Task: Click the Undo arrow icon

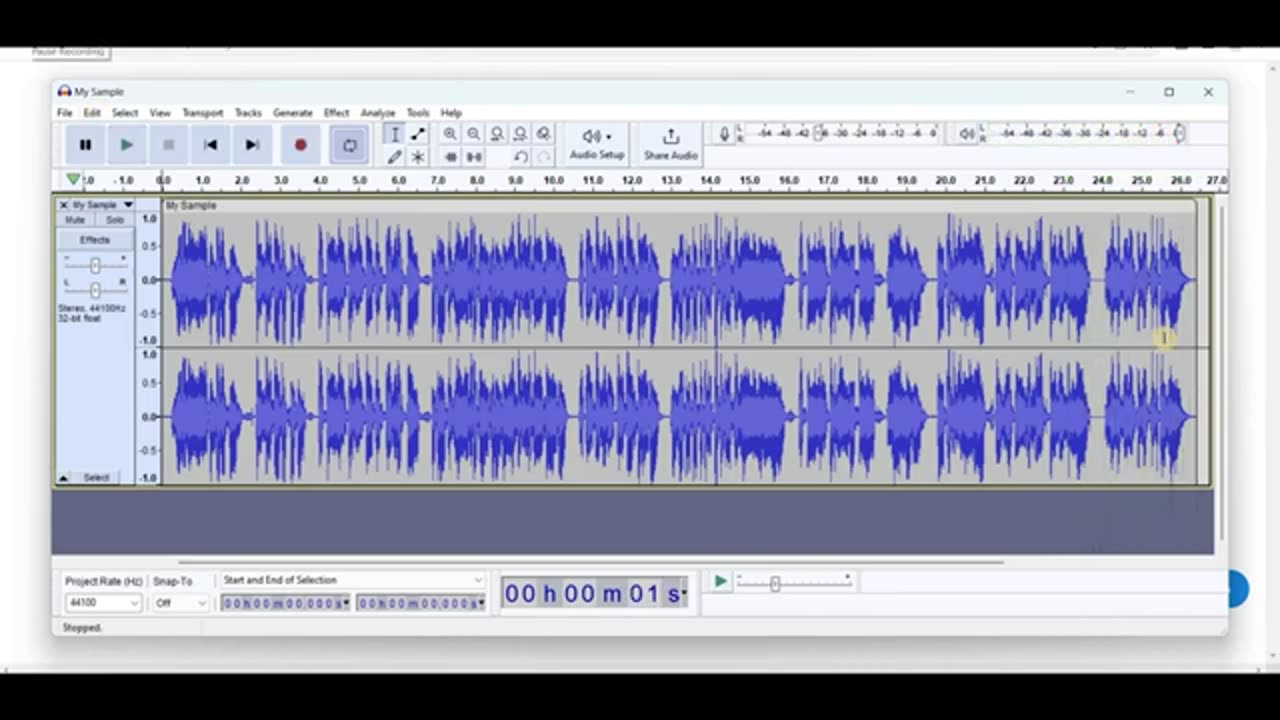Action: [520, 157]
